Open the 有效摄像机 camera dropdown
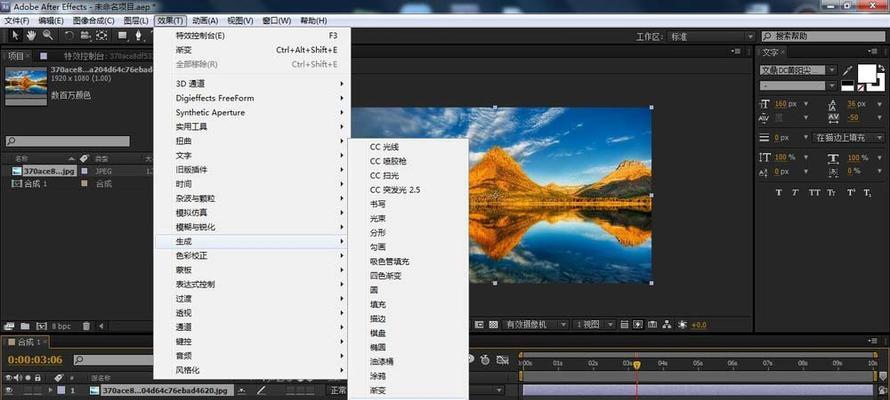 point(535,325)
